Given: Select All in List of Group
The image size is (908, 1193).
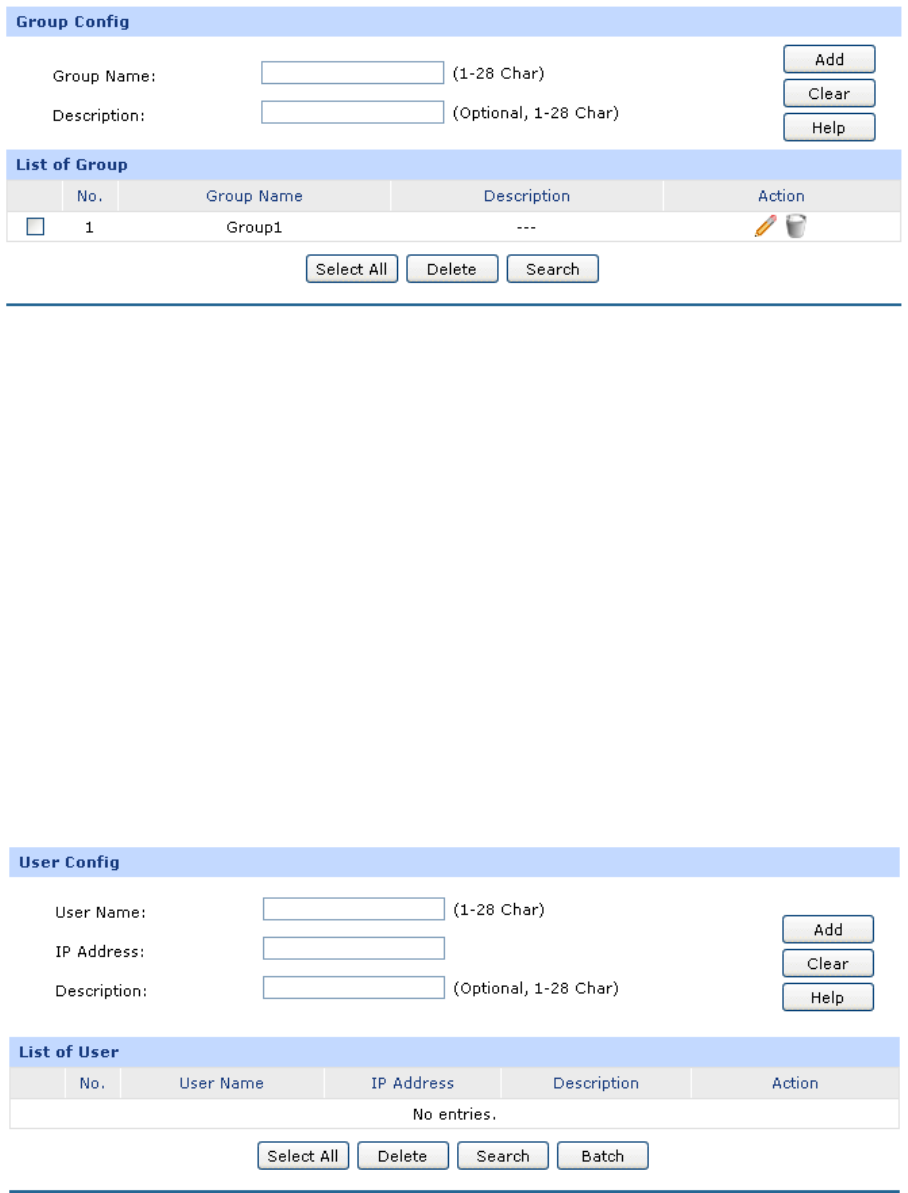Looking at the screenshot, I should coord(352,269).
